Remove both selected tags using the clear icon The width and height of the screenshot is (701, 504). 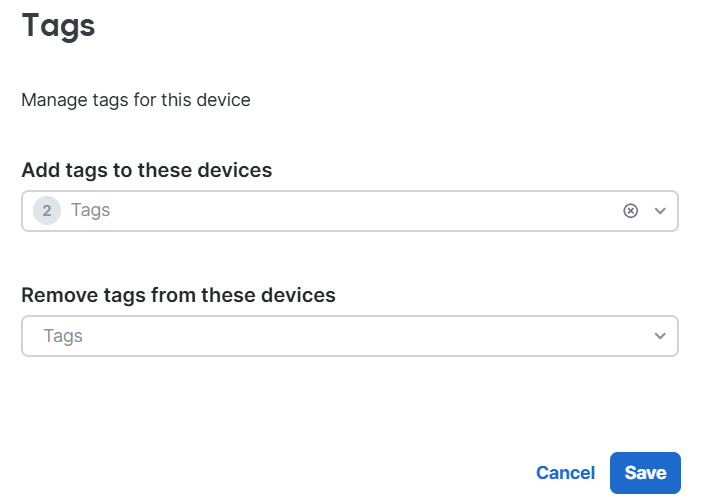click(x=630, y=211)
